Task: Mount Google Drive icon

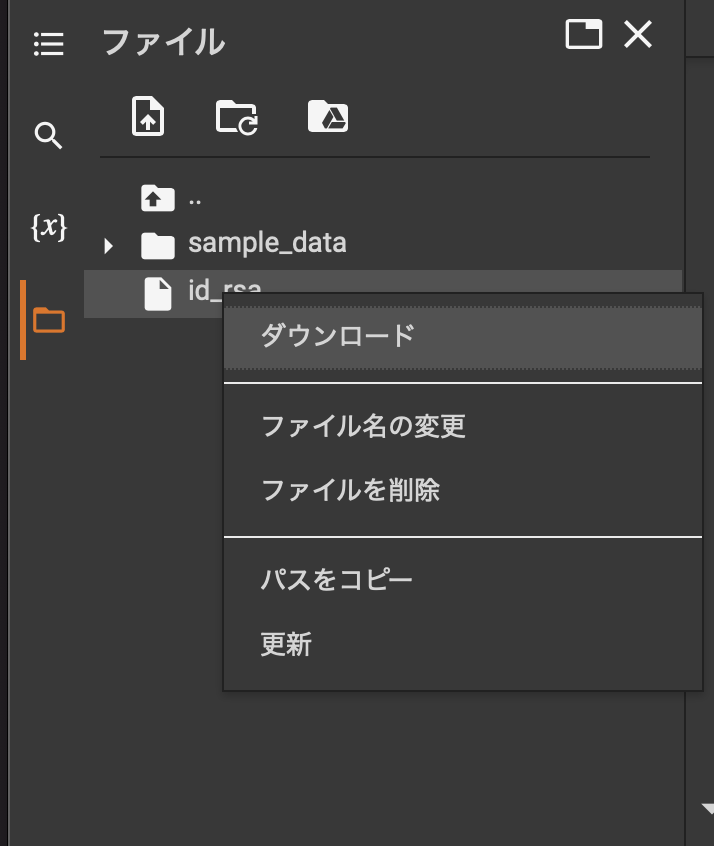Action: point(327,117)
